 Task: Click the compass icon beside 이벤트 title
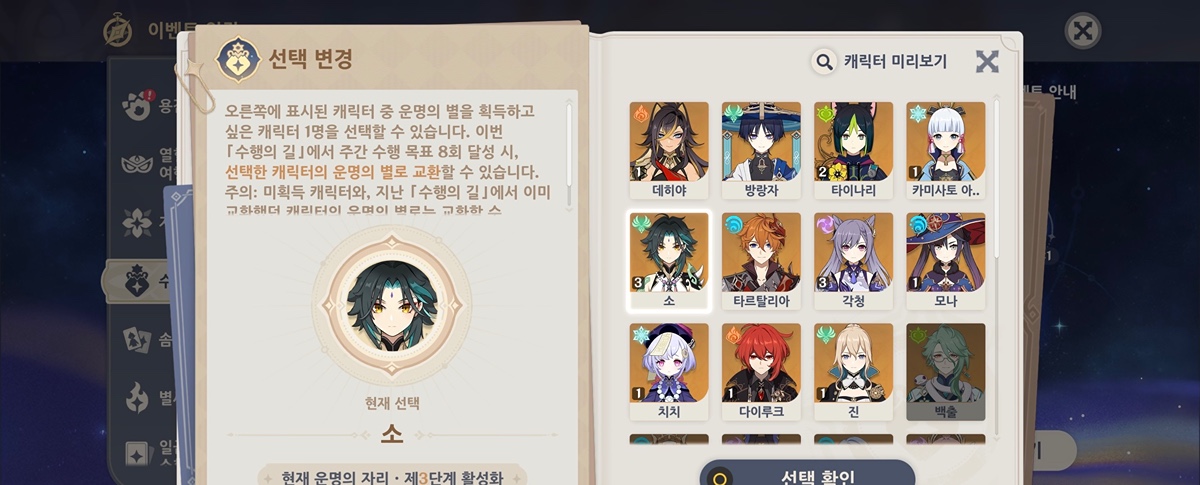coord(118,30)
